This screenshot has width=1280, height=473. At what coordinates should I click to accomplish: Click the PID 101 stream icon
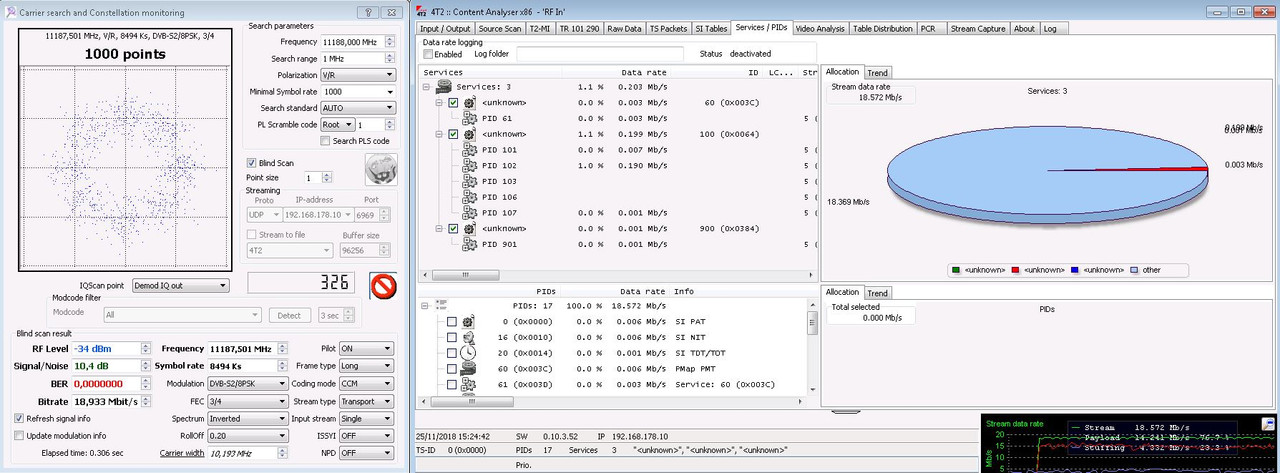[469, 150]
